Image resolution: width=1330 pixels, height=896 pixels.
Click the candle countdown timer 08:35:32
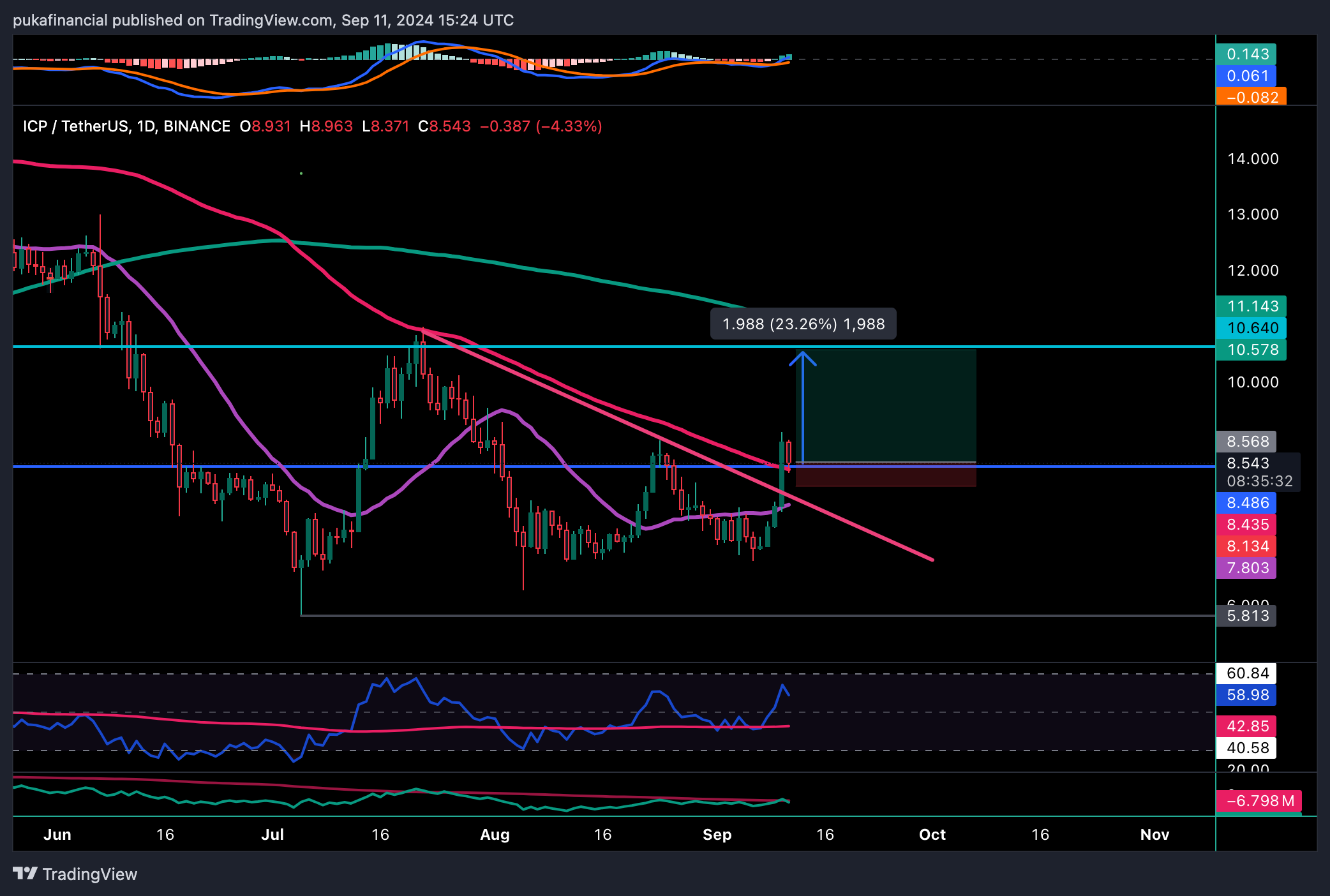[x=1259, y=481]
